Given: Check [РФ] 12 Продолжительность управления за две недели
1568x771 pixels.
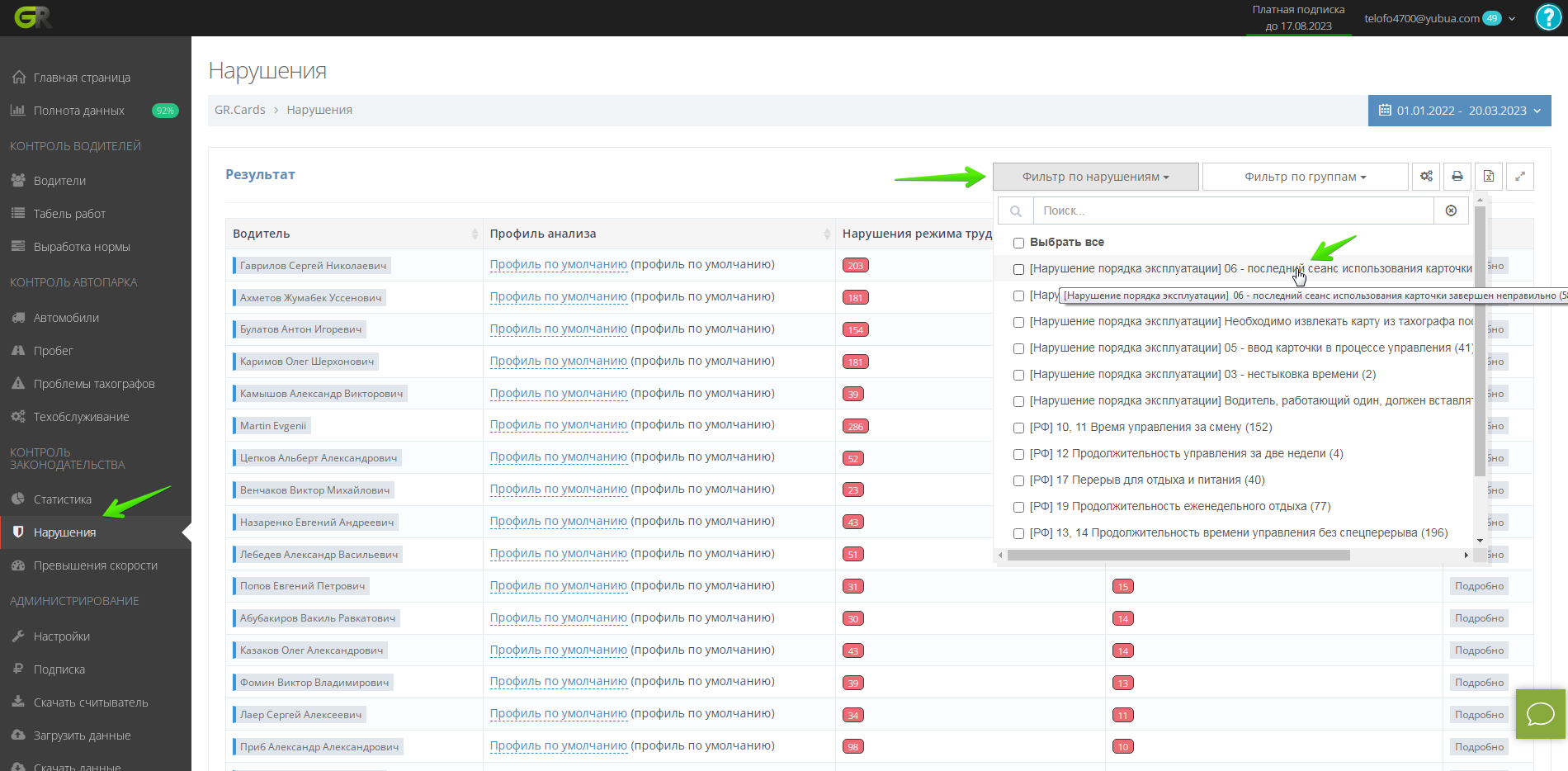Looking at the screenshot, I should 1018,454.
